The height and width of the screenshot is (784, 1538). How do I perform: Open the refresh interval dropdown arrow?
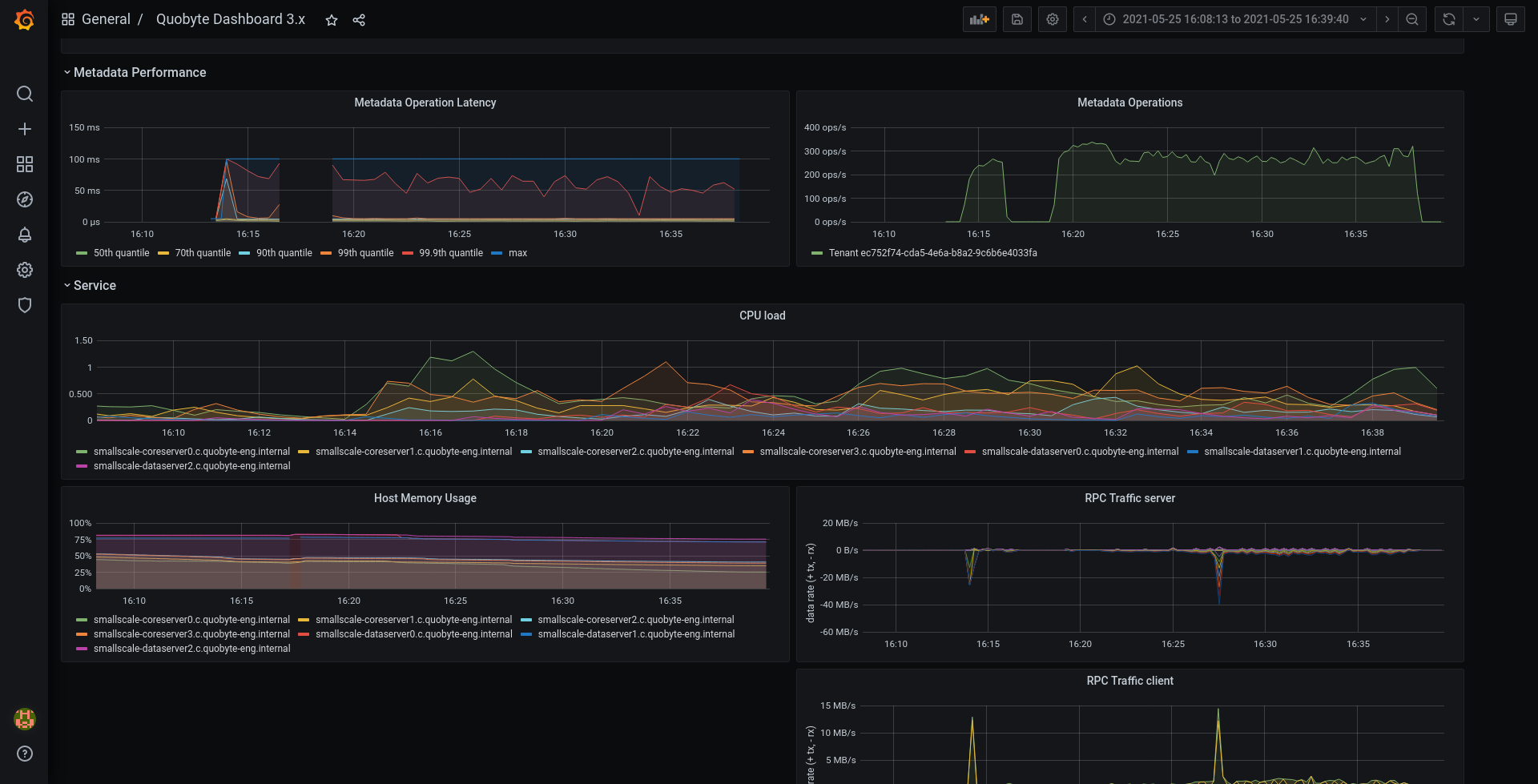tap(1476, 19)
